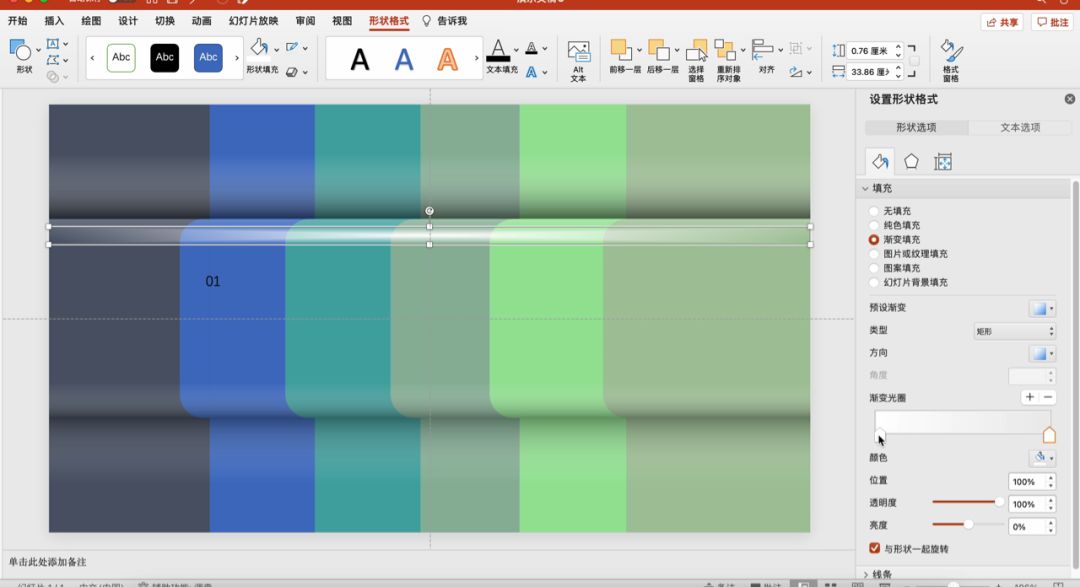Click the shape height 0.76 厘米 field
This screenshot has height=587, width=1080.
pyautogui.click(x=870, y=50)
